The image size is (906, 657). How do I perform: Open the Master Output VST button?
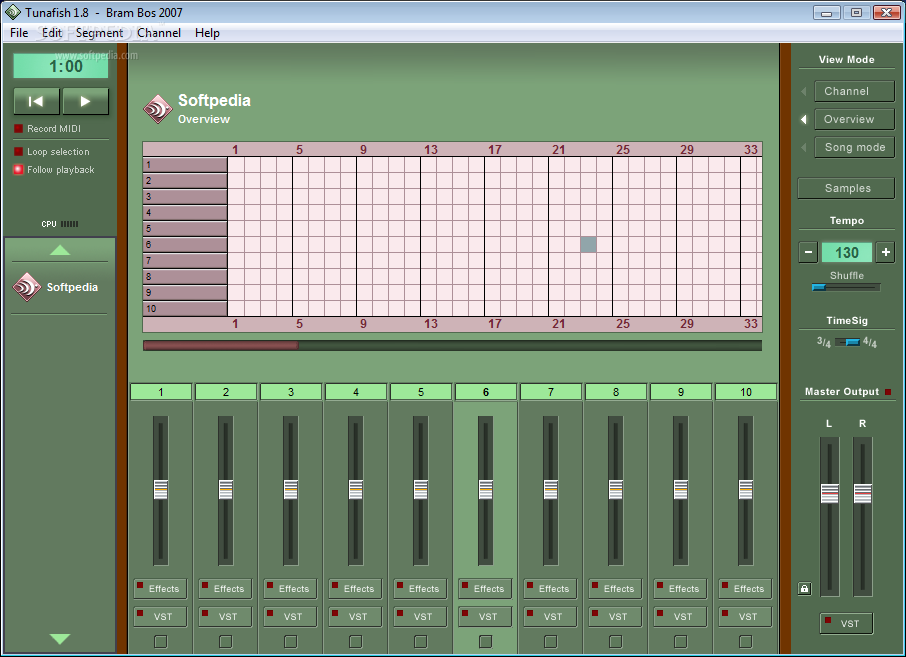tap(846, 623)
